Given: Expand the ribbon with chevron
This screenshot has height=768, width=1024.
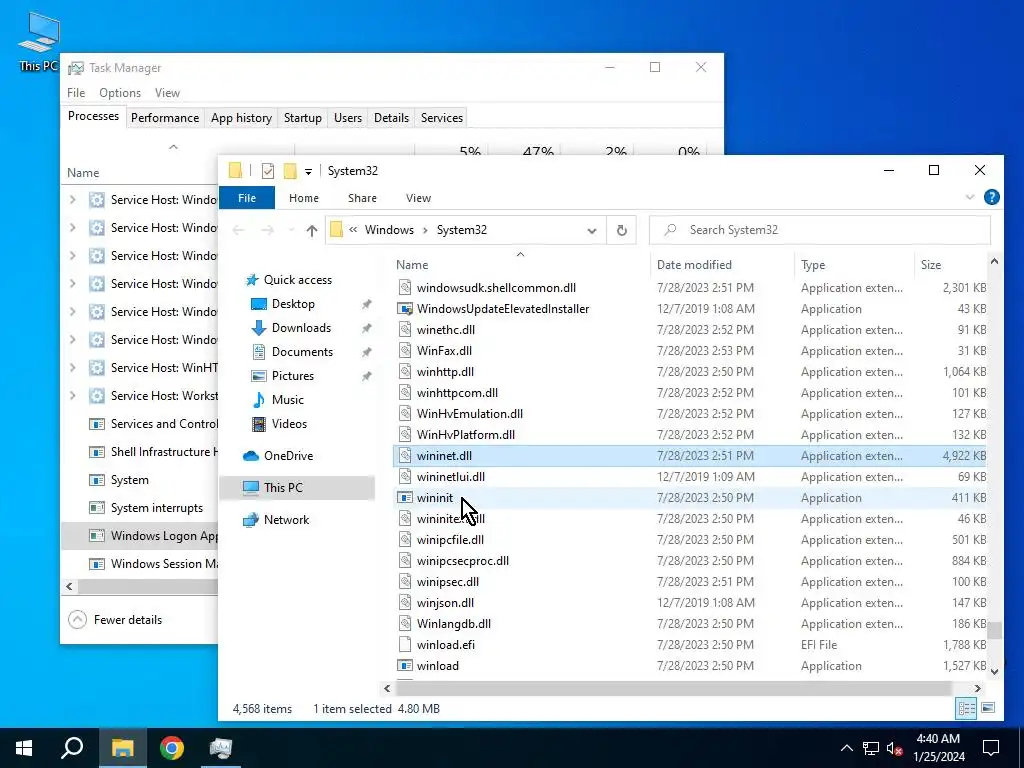Looking at the screenshot, I should pos(970,197).
